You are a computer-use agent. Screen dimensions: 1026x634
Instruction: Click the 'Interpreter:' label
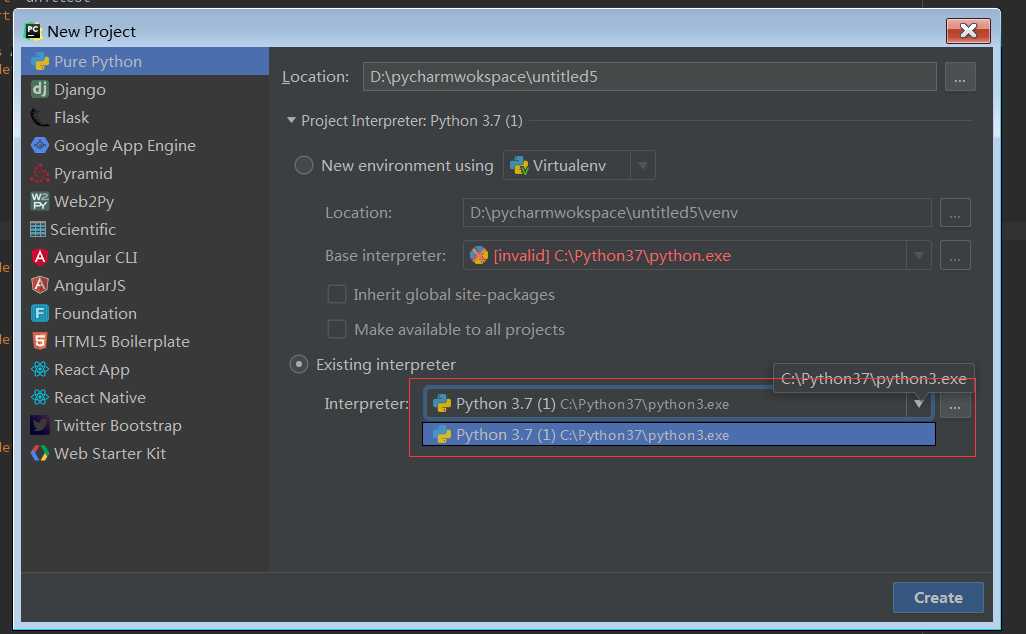click(366, 404)
